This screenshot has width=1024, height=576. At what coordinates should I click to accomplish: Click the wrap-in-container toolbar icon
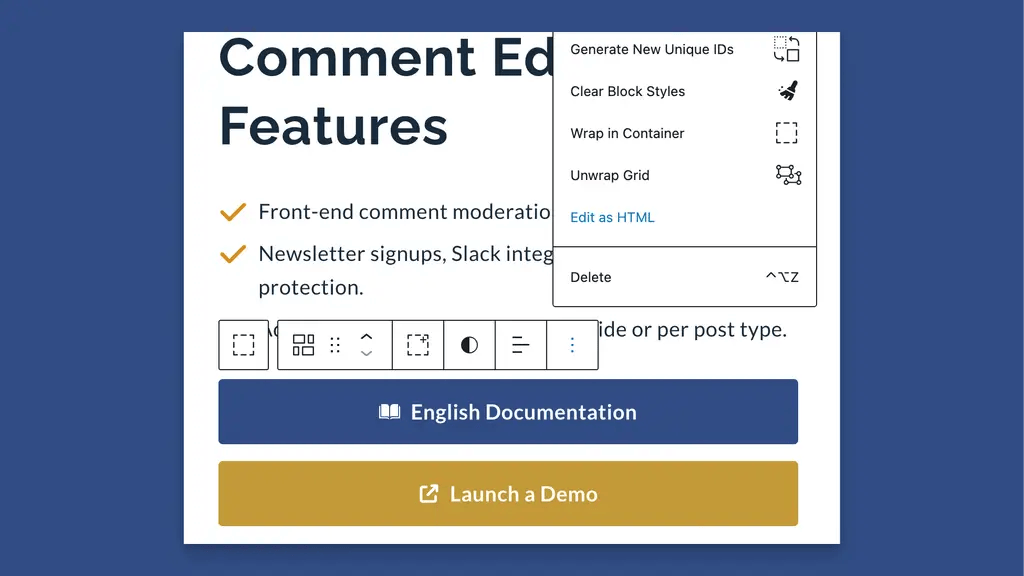(x=417, y=344)
